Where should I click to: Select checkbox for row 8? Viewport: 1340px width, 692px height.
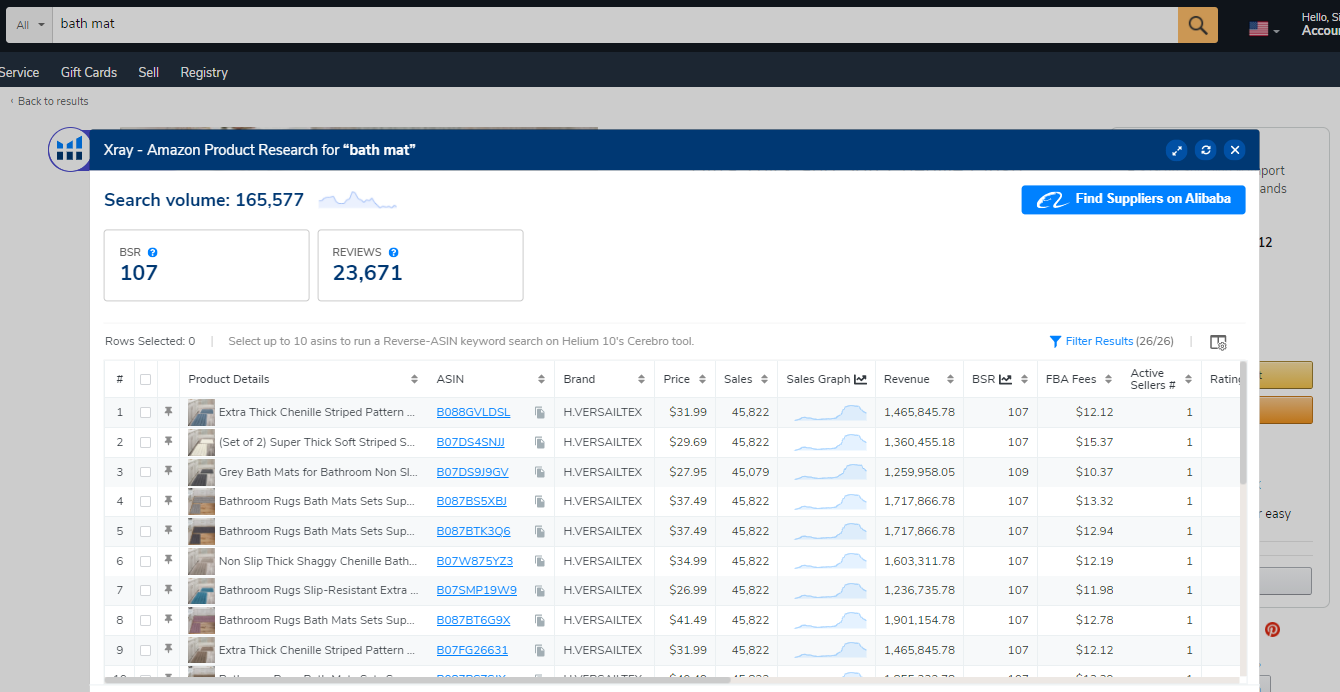[x=146, y=620]
